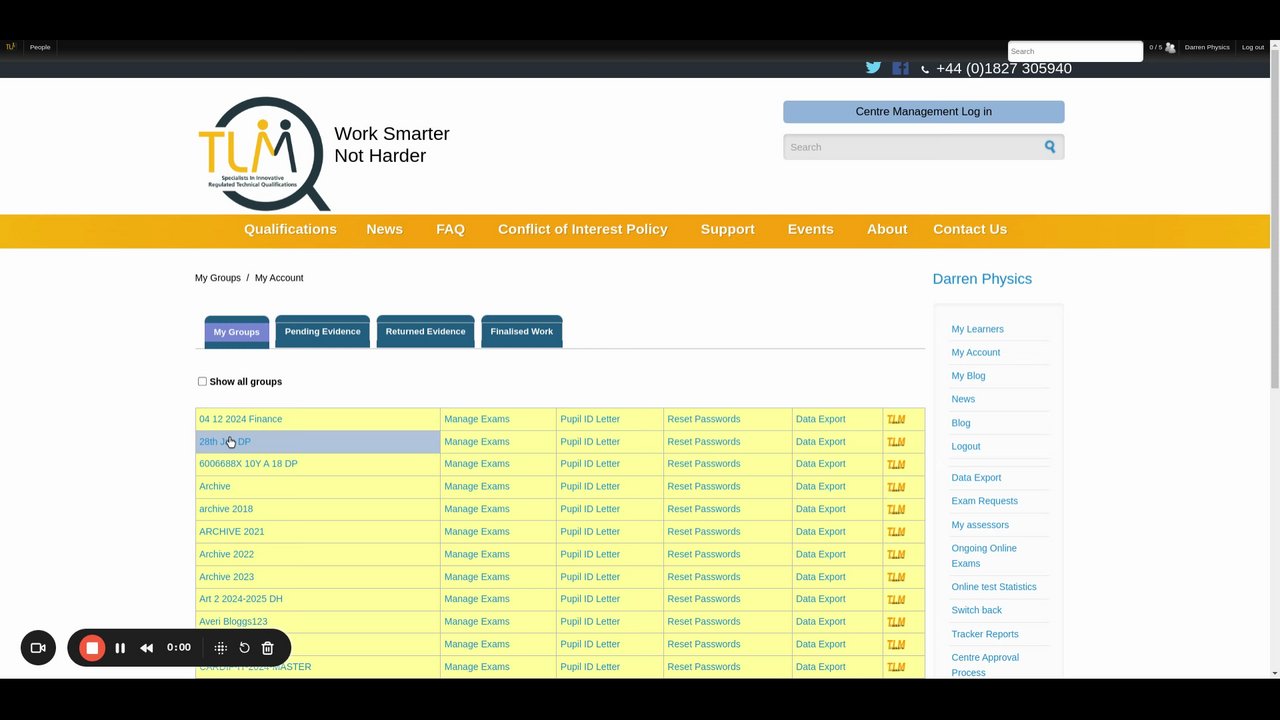The height and width of the screenshot is (720, 1280).
Task: Open the 04 12 2024 Finance group
Action: 241,419
